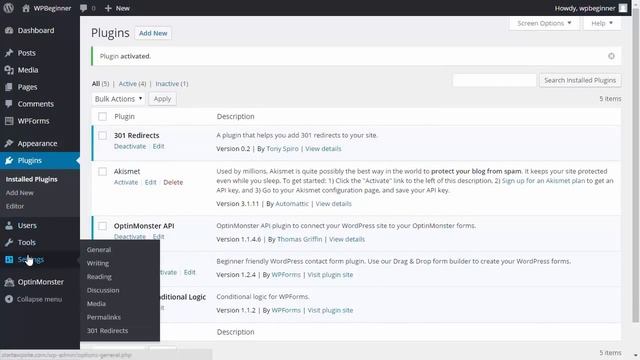
Task: Filter plugins by Active (4)
Action: [x=132, y=84]
